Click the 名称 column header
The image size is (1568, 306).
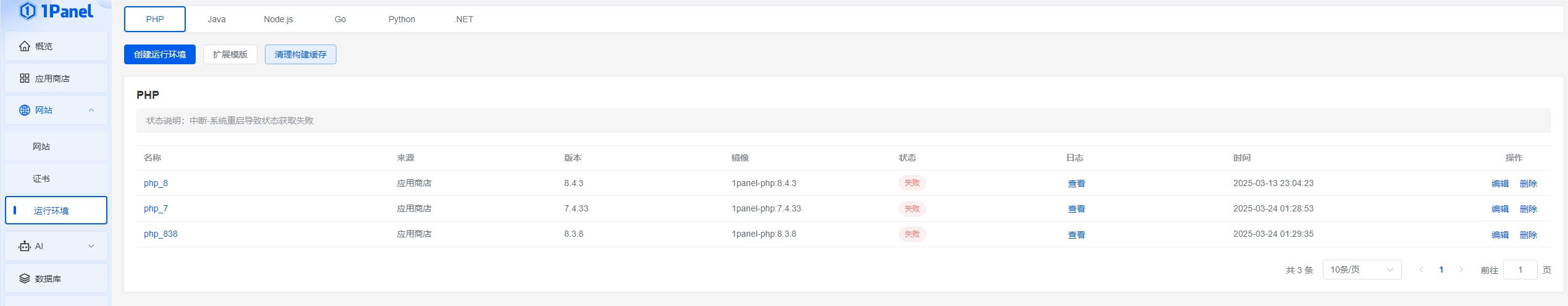(152, 158)
